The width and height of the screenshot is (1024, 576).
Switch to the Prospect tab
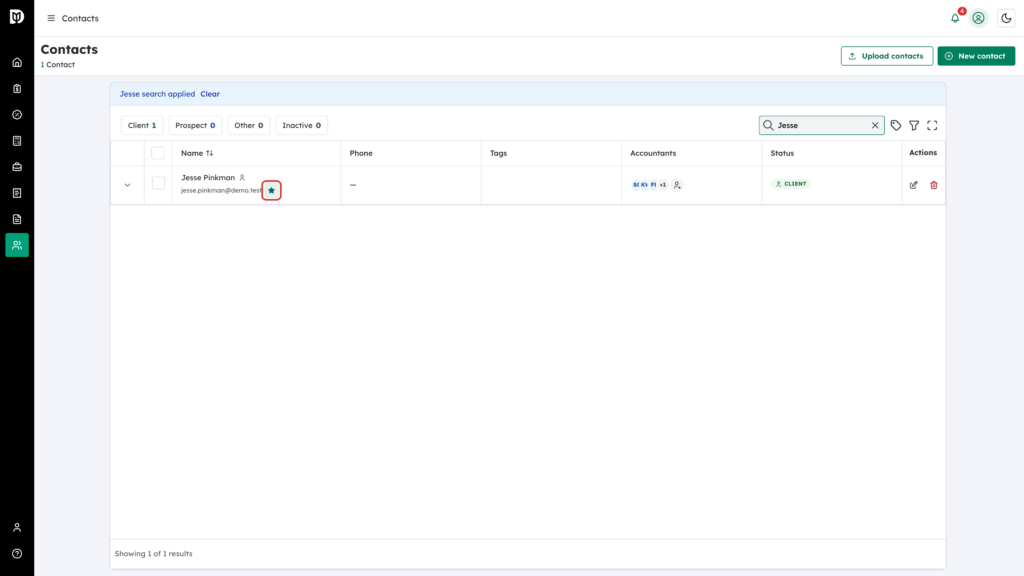(x=195, y=125)
